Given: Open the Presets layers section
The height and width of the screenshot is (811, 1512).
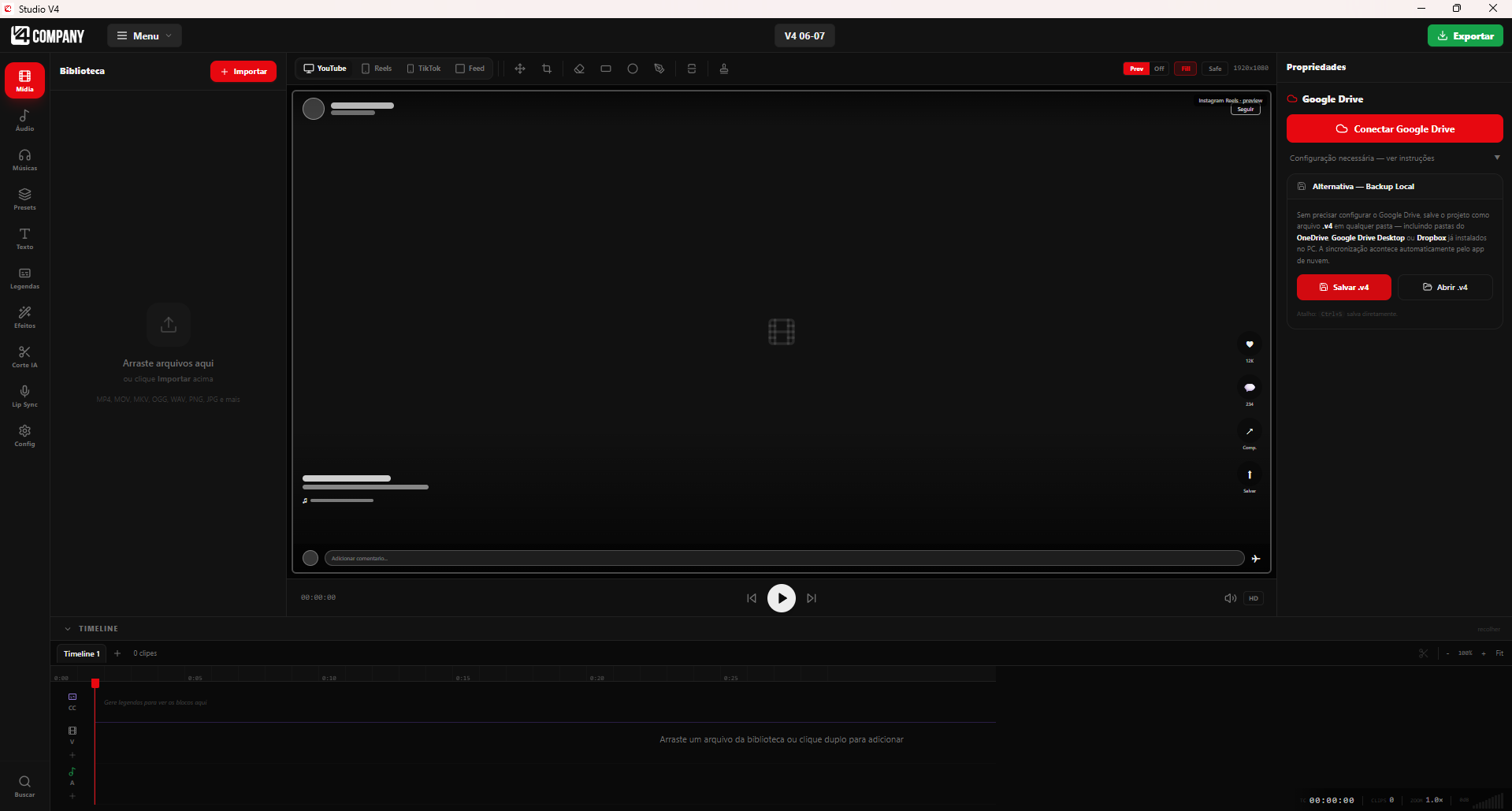Looking at the screenshot, I should [x=24, y=199].
